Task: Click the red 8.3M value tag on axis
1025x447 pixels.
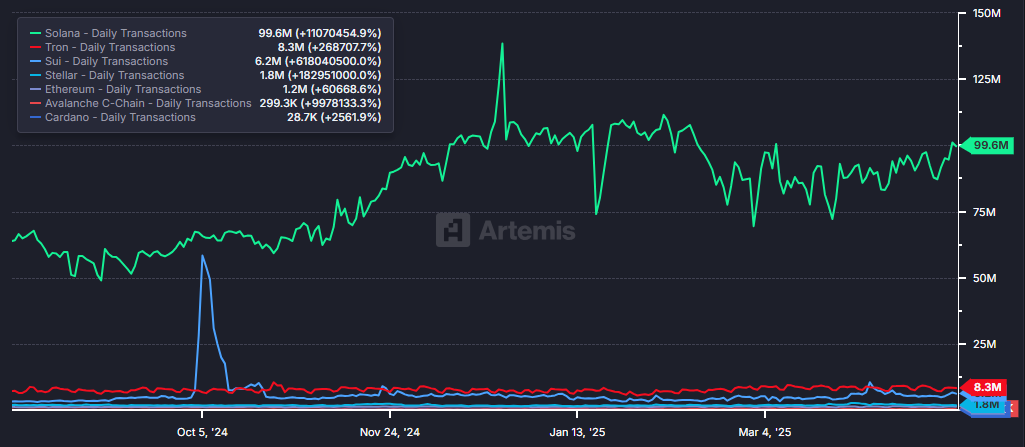Action: (986, 387)
